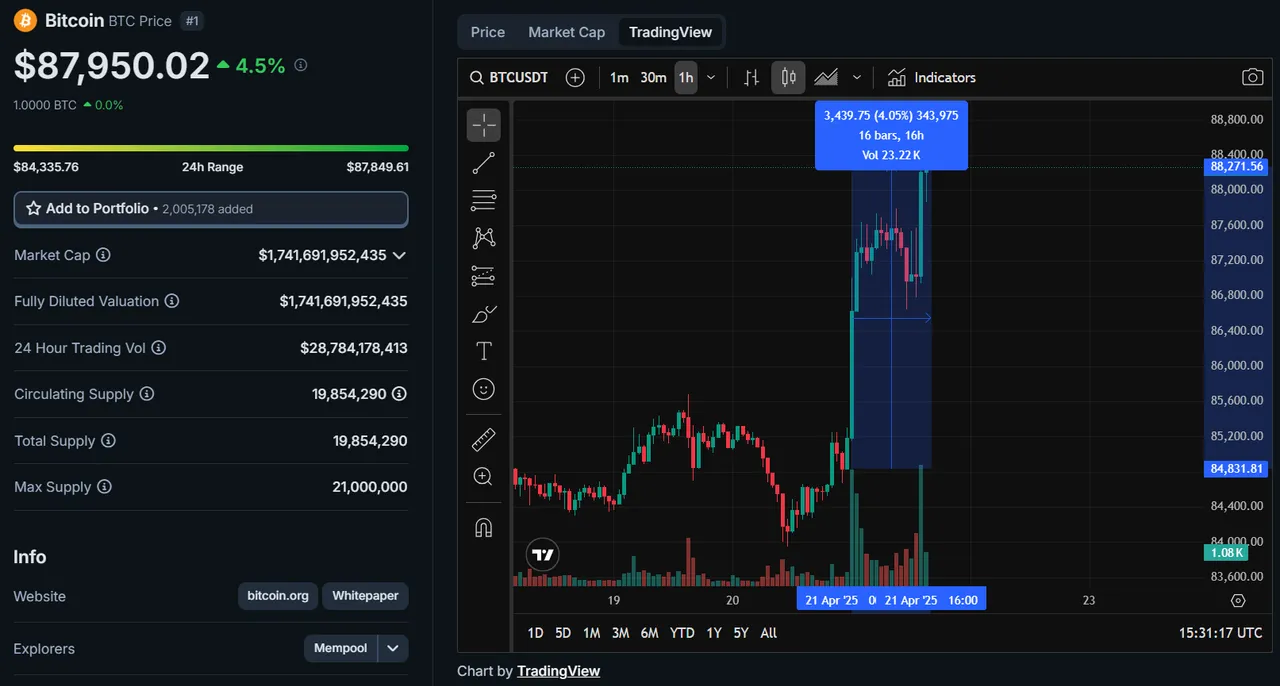Open timezone settings at 15:31:17 UTC
The width and height of the screenshot is (1280, 686).
tap(1220, 633)
